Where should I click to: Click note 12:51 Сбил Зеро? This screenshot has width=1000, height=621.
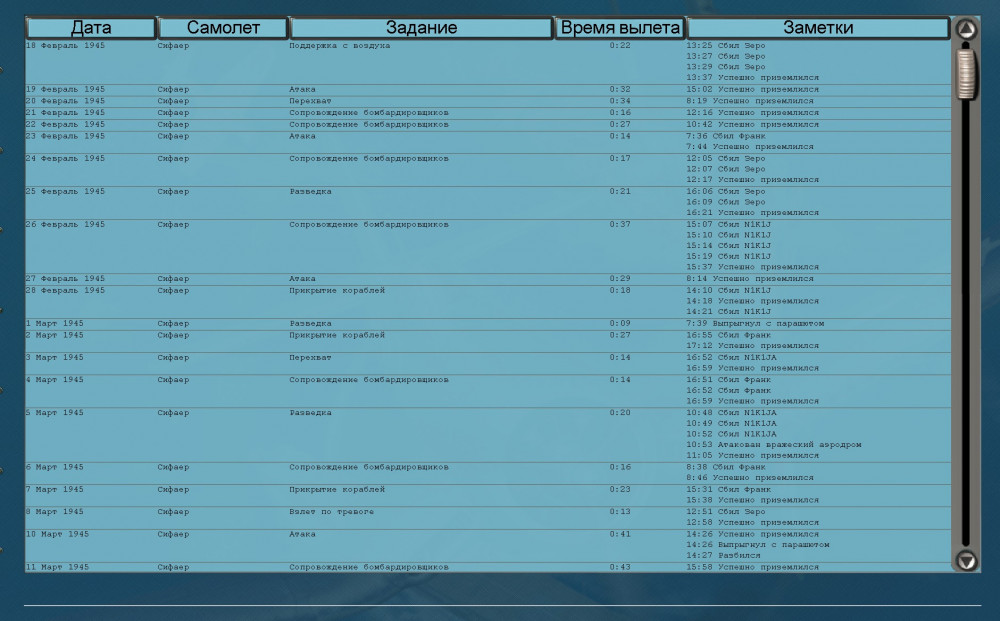726,512
